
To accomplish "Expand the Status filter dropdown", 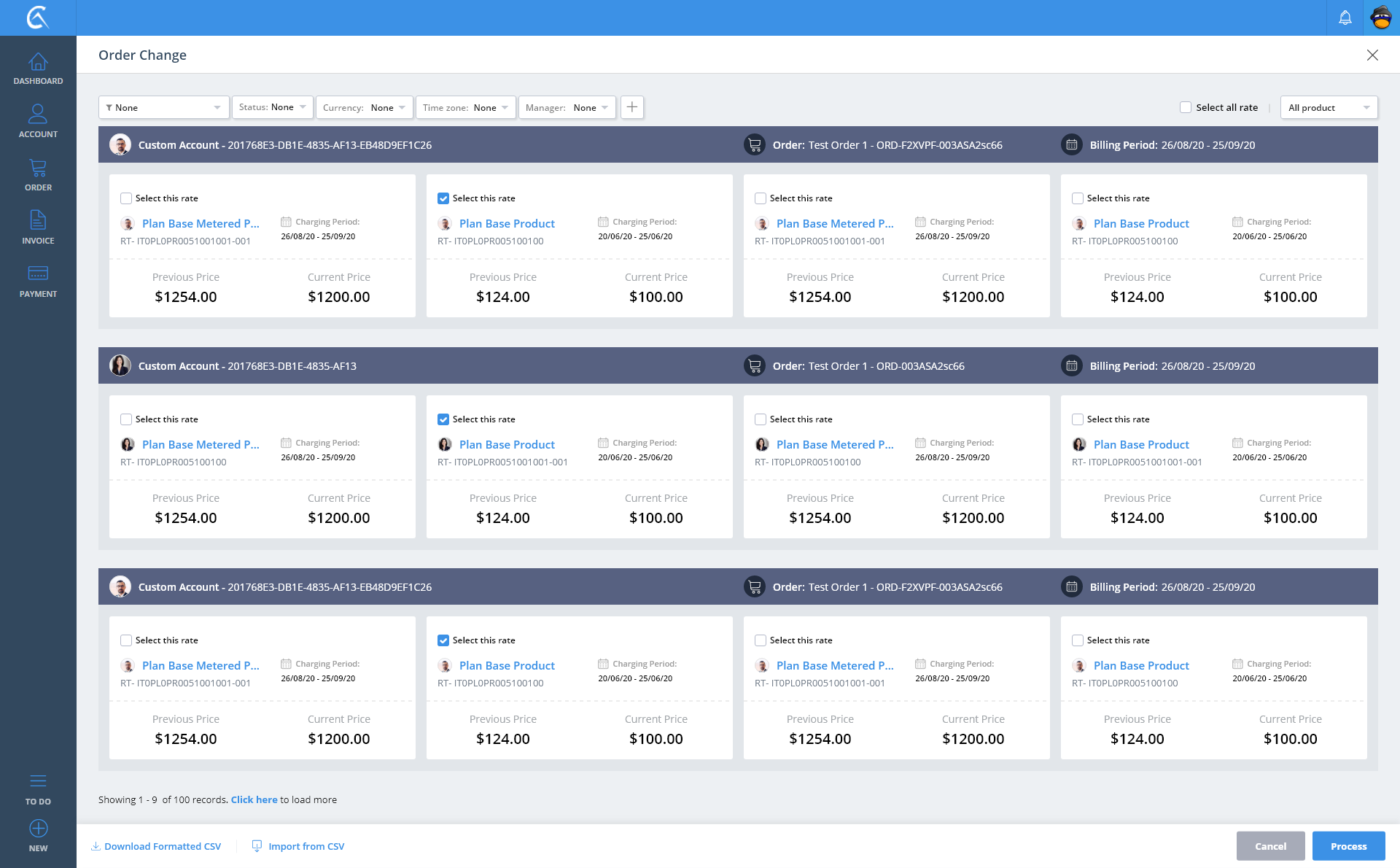I will pyautogui.click(x=273, y=107).
